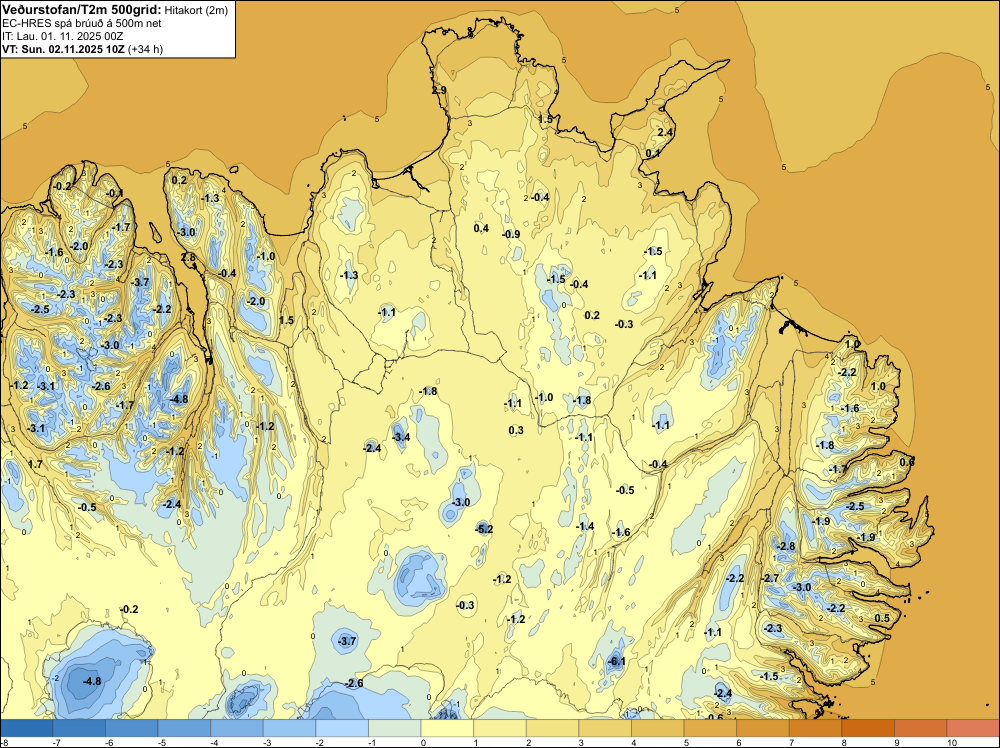Click the '0.3' temperature value on the map
Screen dimensions: 1000x748
pos(516,430)
